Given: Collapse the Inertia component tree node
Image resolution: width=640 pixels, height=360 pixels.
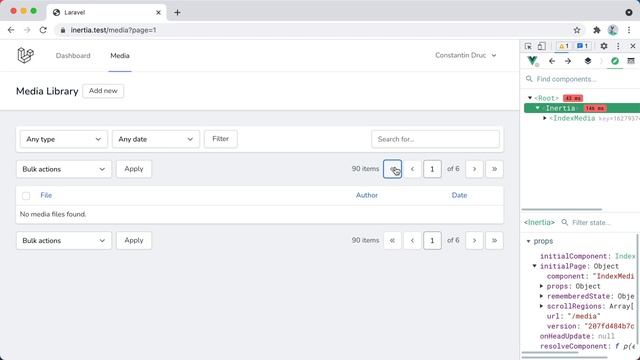Looking at the screenshot, I should point(538,108).
